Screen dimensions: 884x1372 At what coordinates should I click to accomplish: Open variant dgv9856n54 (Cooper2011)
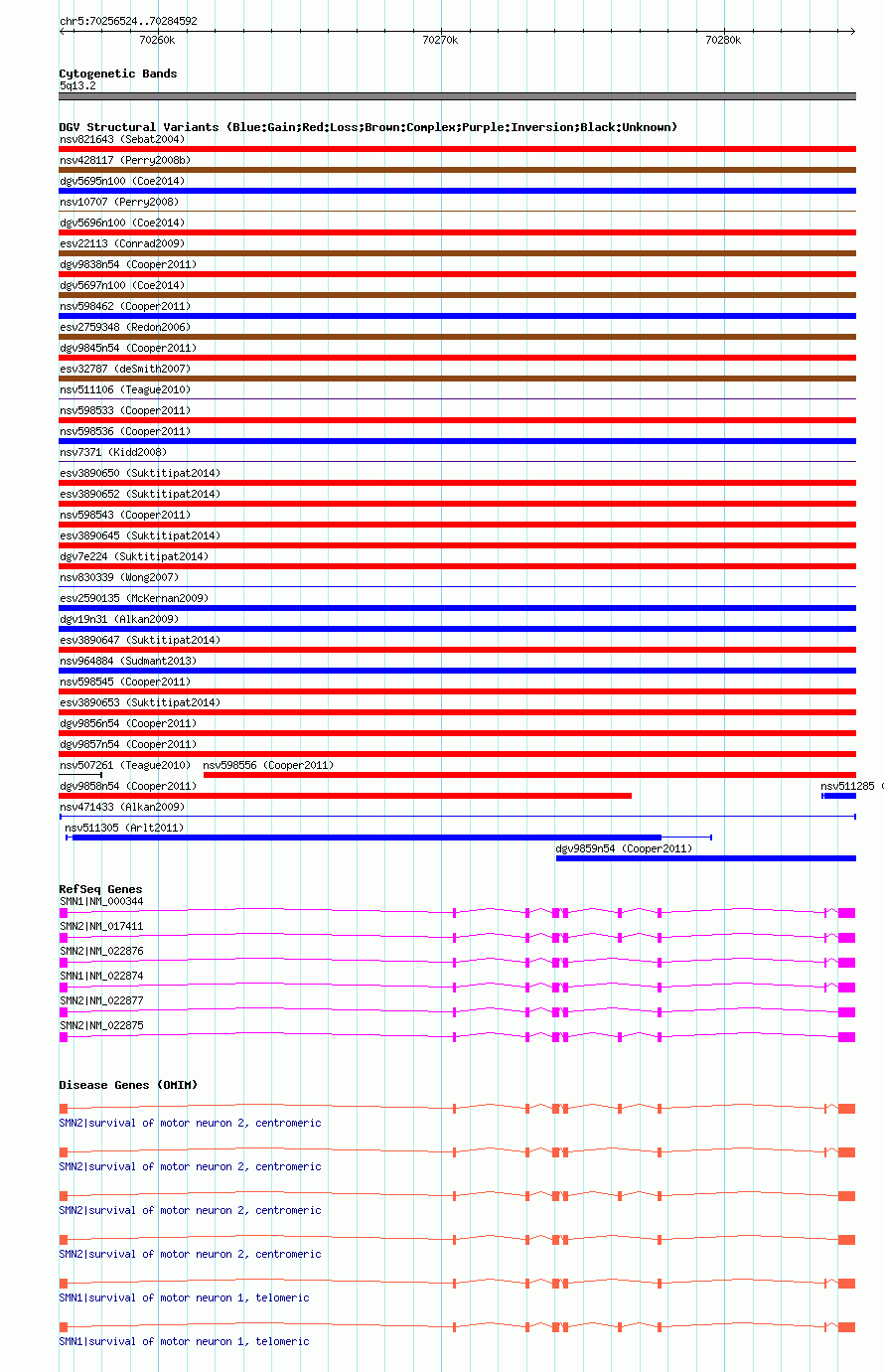pyautogui.click(x=128, y=723)
